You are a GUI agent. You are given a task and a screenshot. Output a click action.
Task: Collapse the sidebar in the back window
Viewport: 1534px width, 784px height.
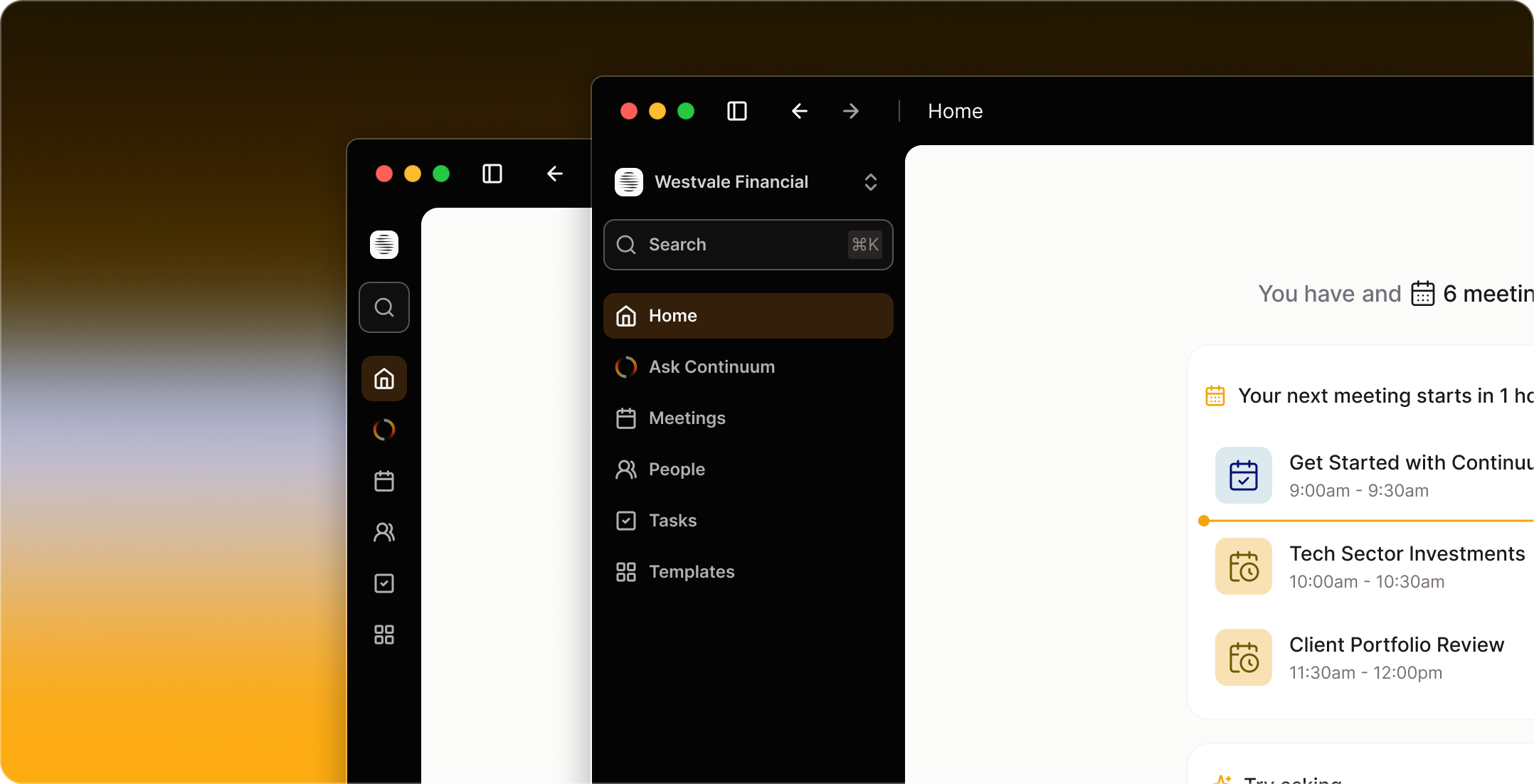coord(492,174)
